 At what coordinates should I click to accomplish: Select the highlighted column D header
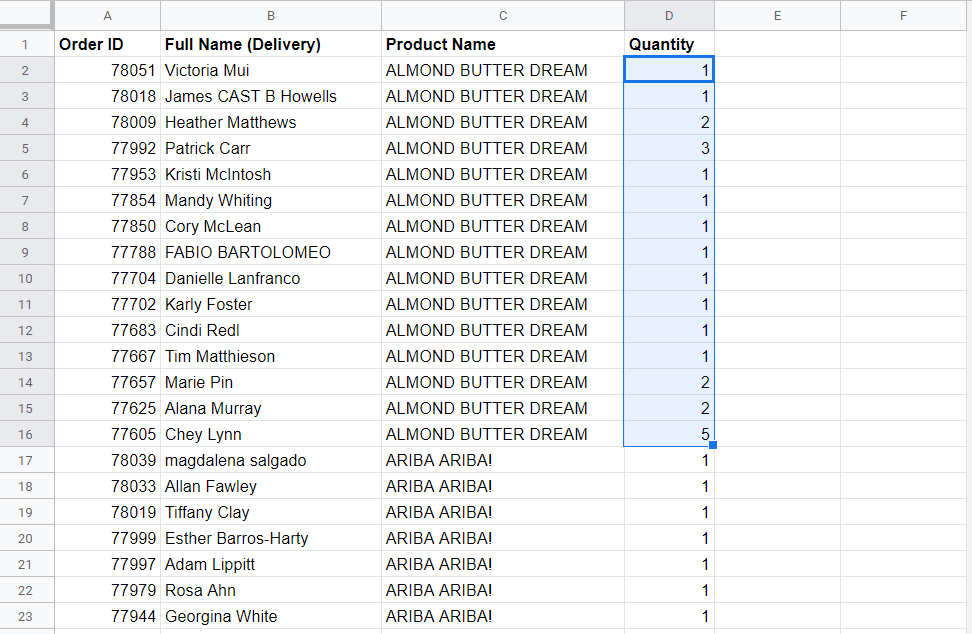(669, 15)
